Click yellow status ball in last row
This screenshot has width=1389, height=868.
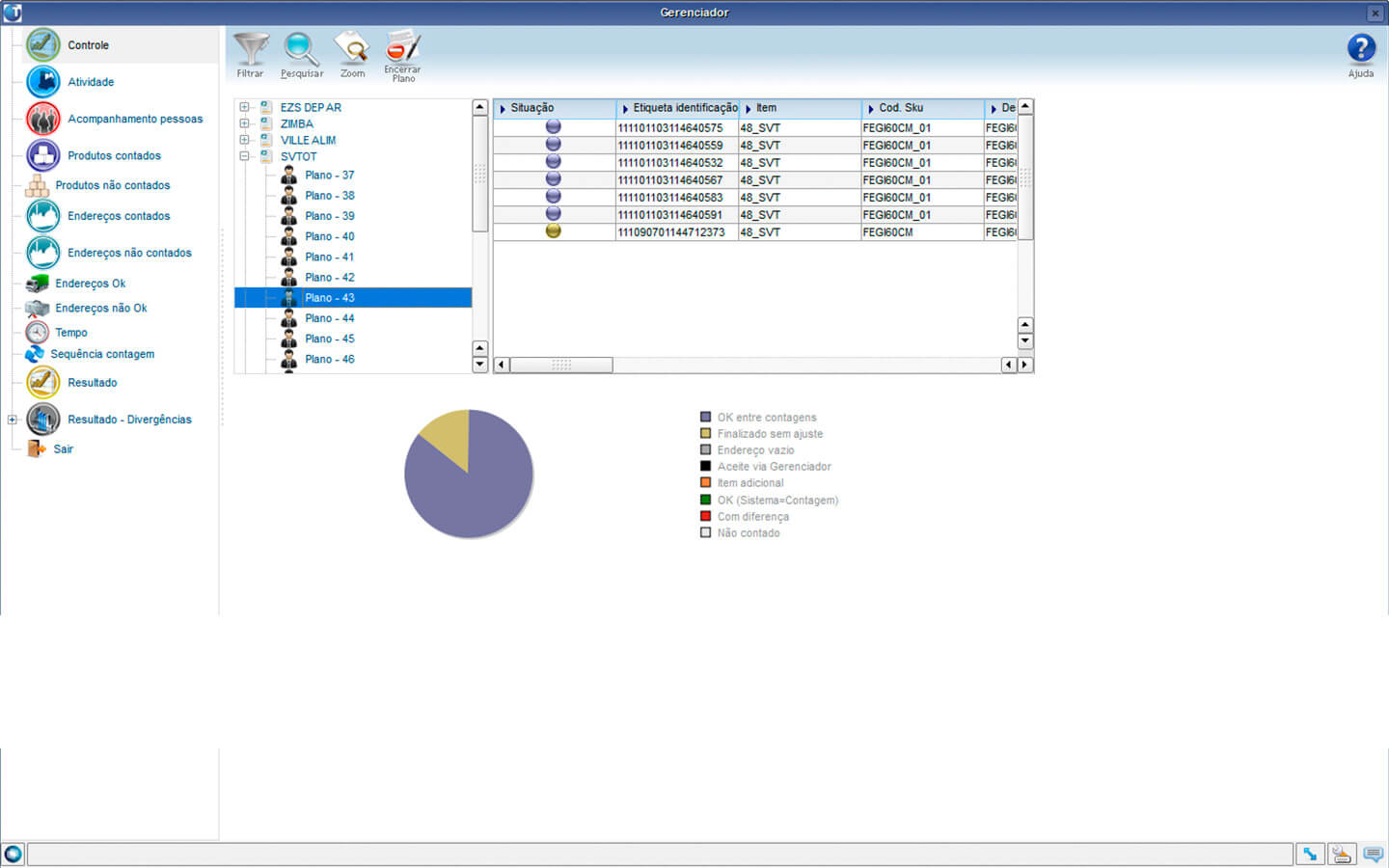553,231
